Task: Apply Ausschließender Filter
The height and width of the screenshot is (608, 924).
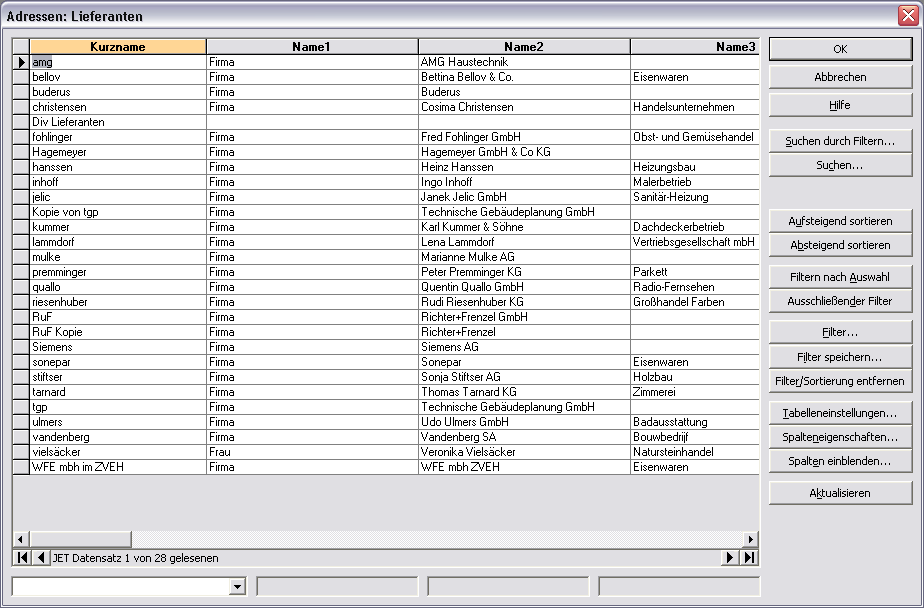Action: pos(840,301)
